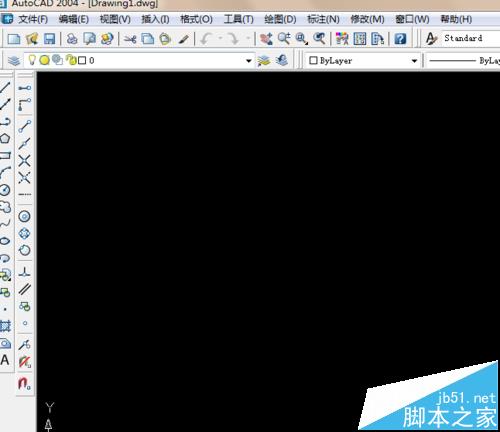Select the Revision Cloud tool
Image resolution: width=500 pixels, height=432 pixels.
pos(5,207)
